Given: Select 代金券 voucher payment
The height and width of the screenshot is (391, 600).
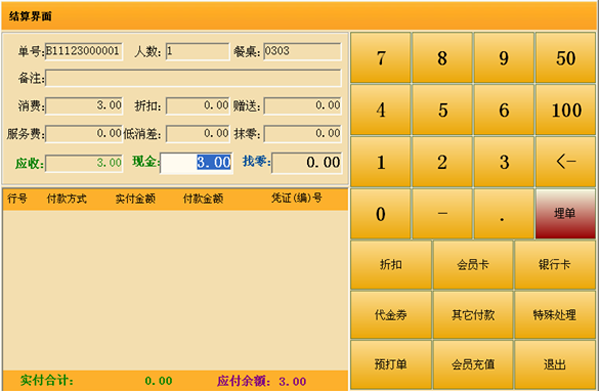Looking at the screenshot, I should (x=391, y=315).
